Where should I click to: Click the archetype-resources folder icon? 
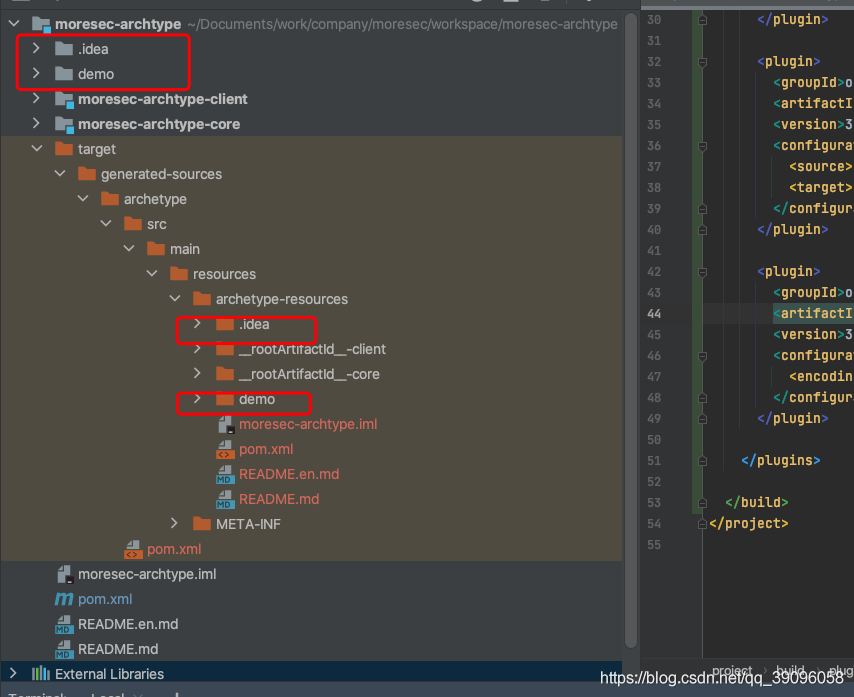coord(202,299)
